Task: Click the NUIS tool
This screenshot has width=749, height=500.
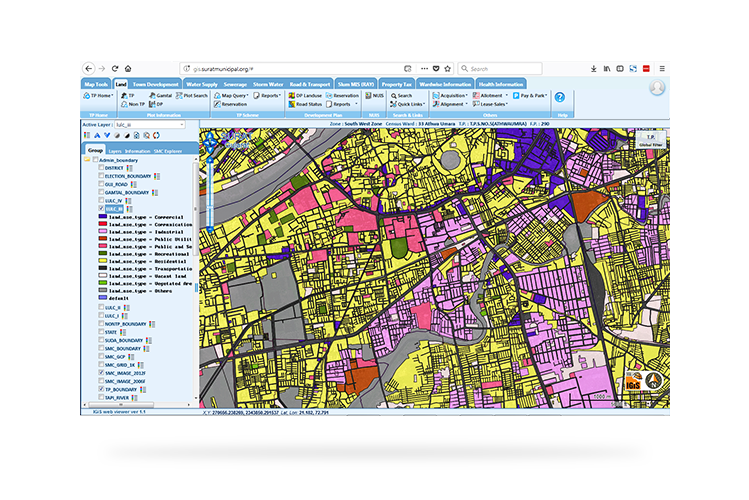Action: click(374, 96)
